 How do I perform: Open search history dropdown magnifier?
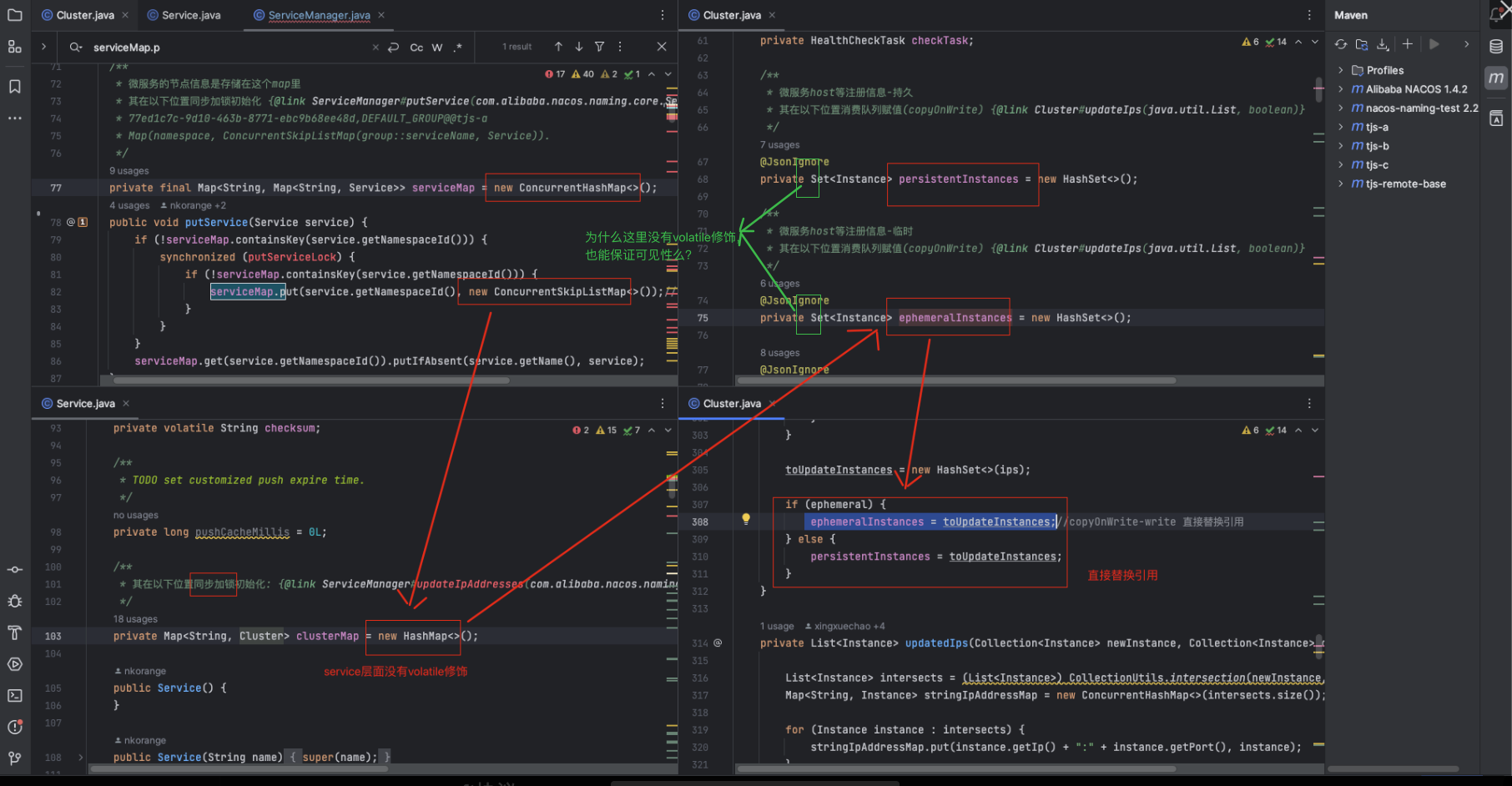[x=75, y=48]
